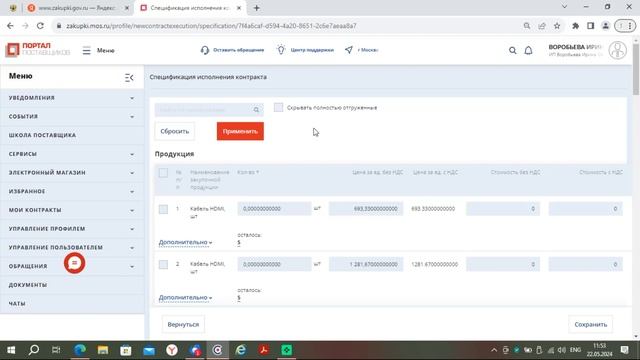Select the checkbox for product row 2
The width and height of the screenshot is (640, 360).
tap(163, 264)
